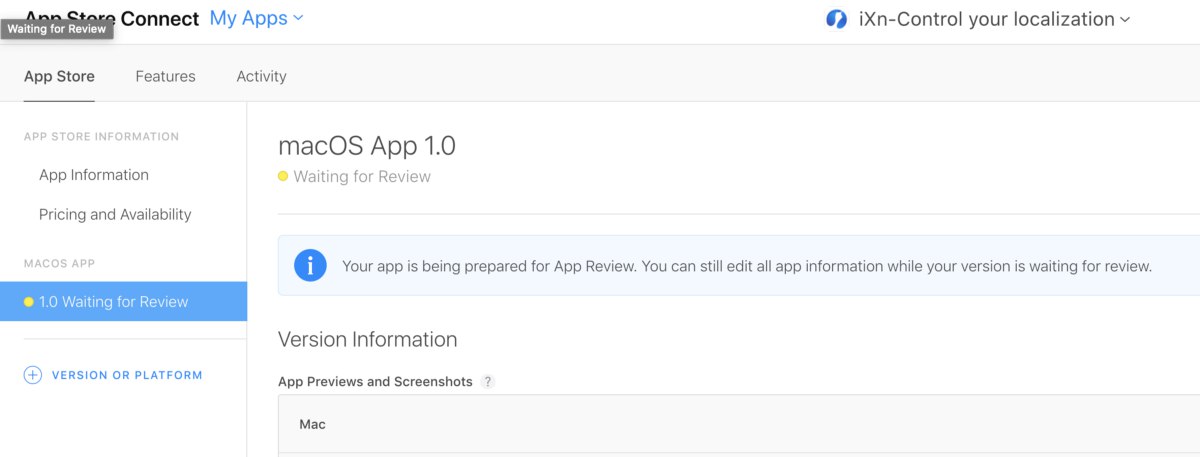Click the Version Information heading
1200x457 pixels.
click(x=368, y=339)
